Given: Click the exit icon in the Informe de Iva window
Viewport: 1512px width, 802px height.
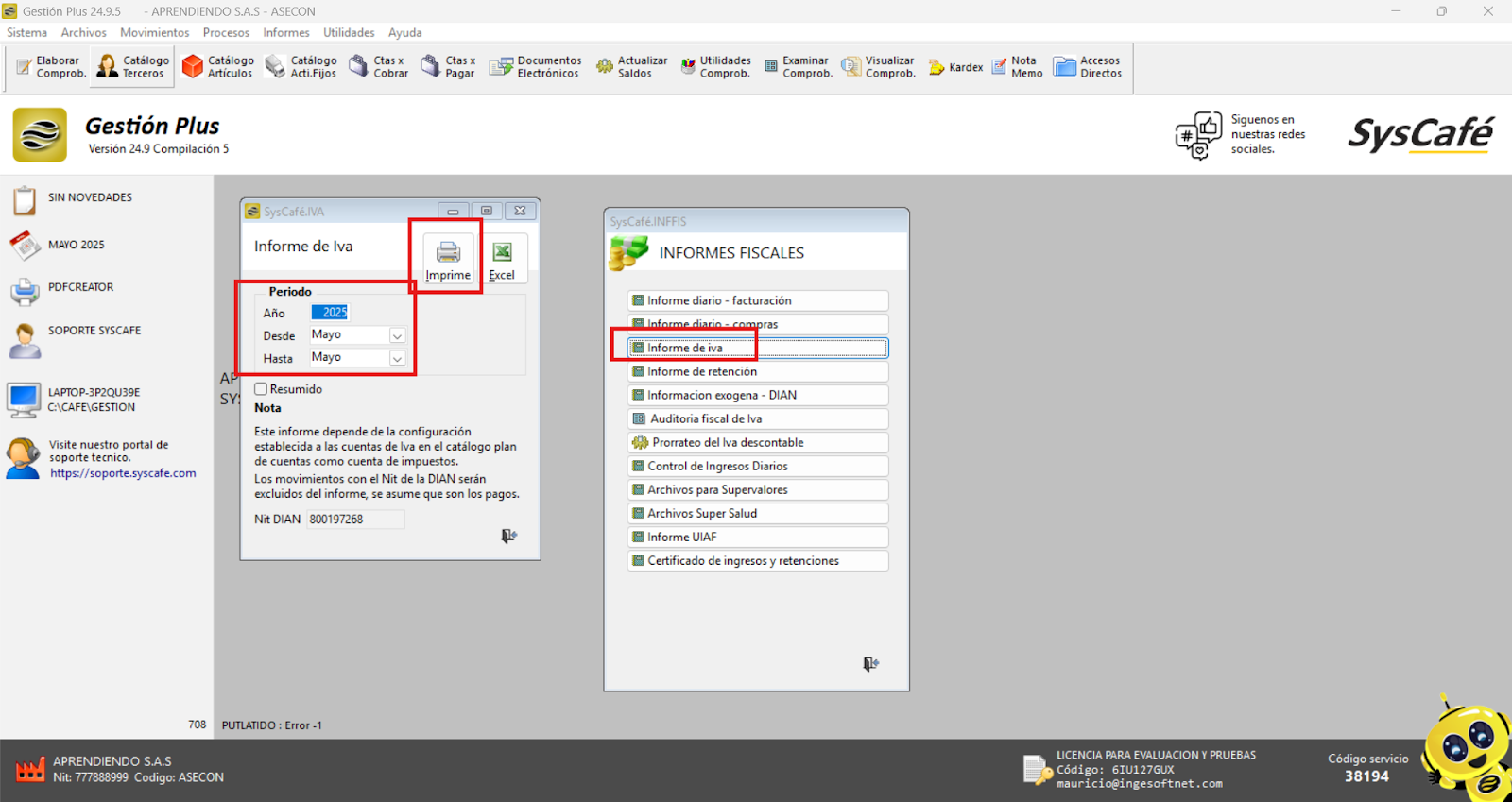Looking at the screenshot, I should pos(508,537).
